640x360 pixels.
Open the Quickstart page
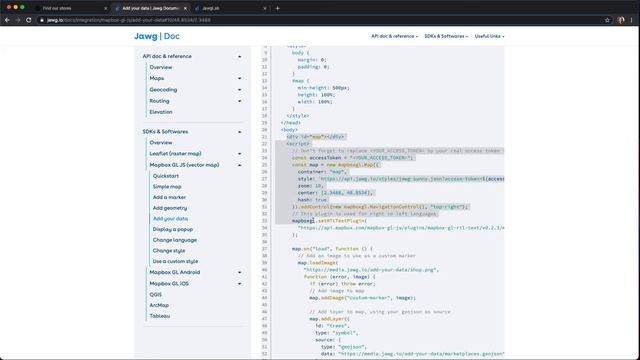166,176
